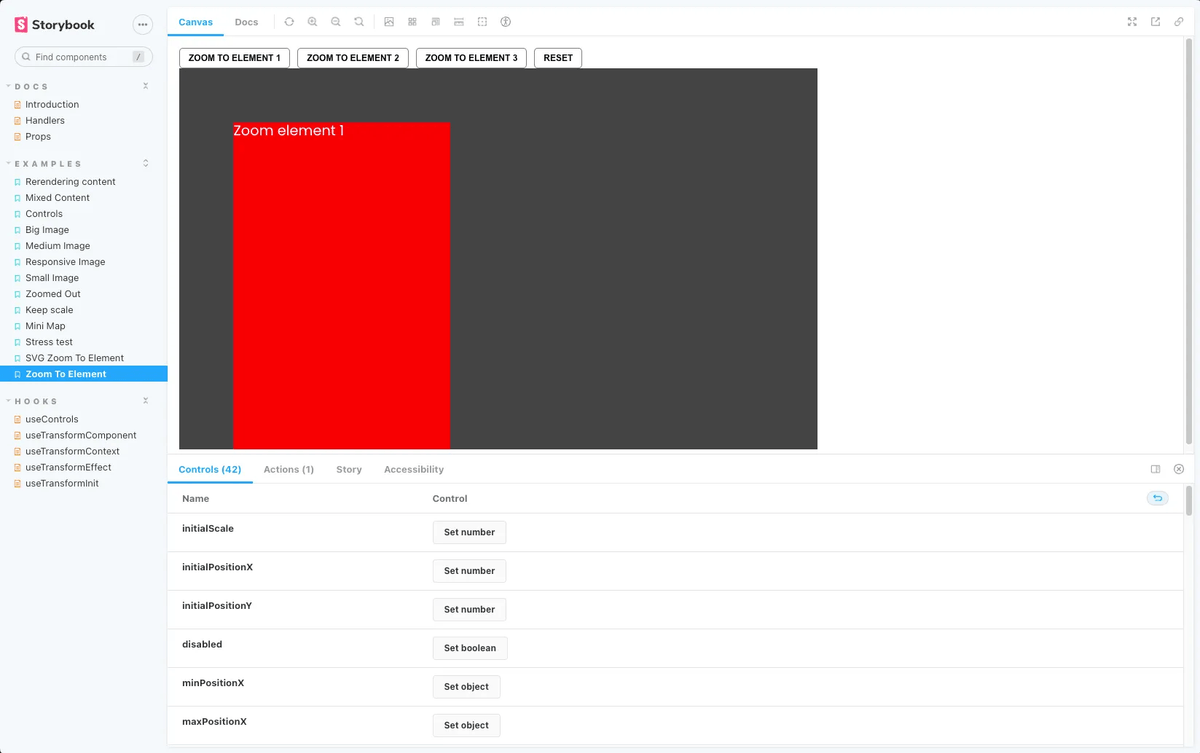1200x753 pixels.
Task: Enable the measure tool icon
Action: [x=459, y=22]
